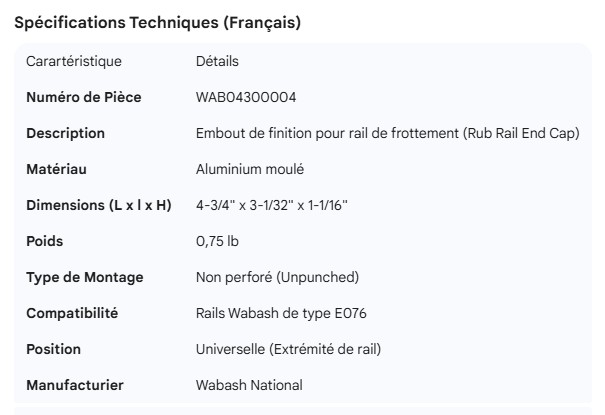Select the "Poids" row label

click(46, 241)
